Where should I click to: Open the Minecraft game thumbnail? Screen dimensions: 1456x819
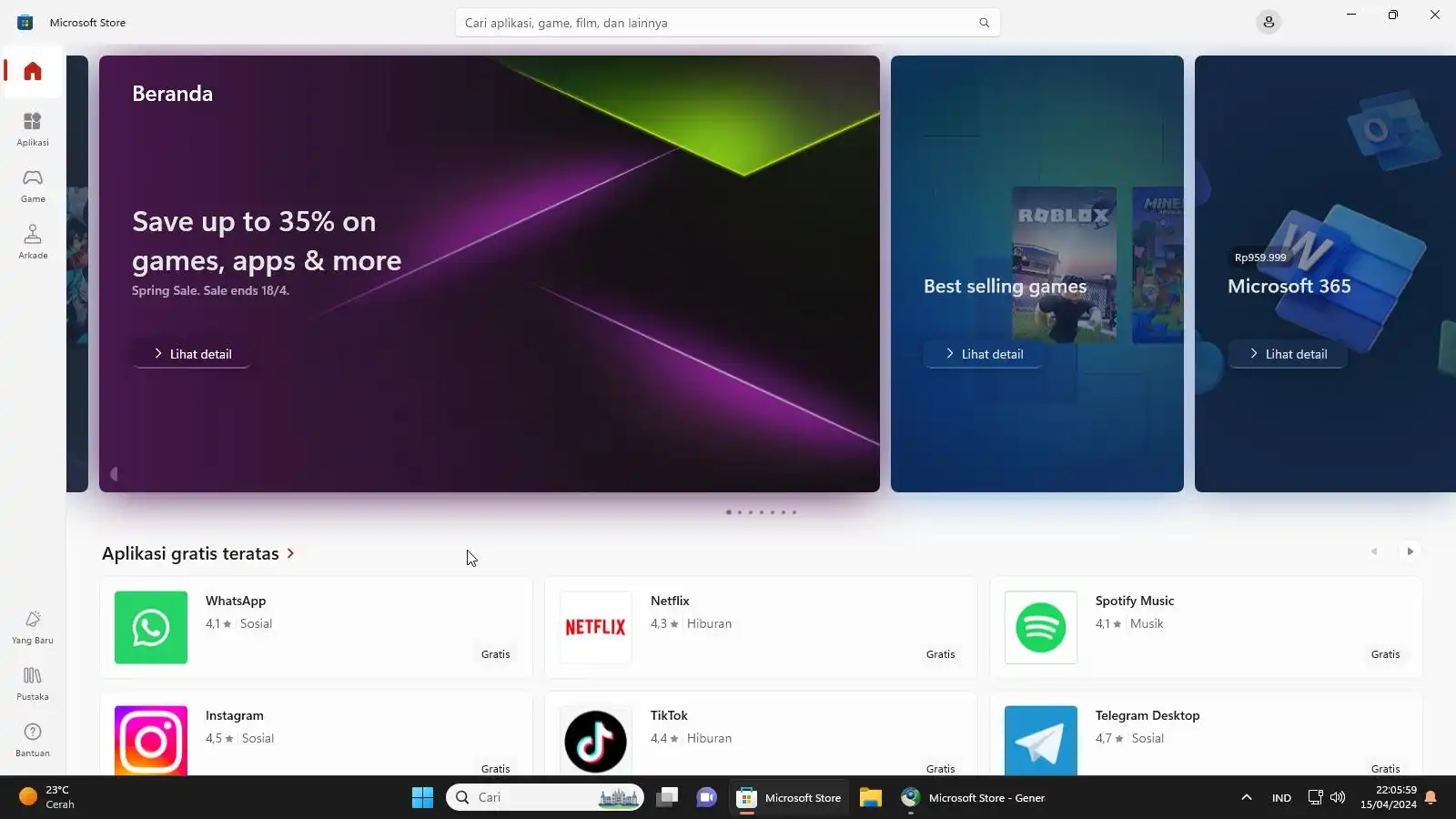1158,265
